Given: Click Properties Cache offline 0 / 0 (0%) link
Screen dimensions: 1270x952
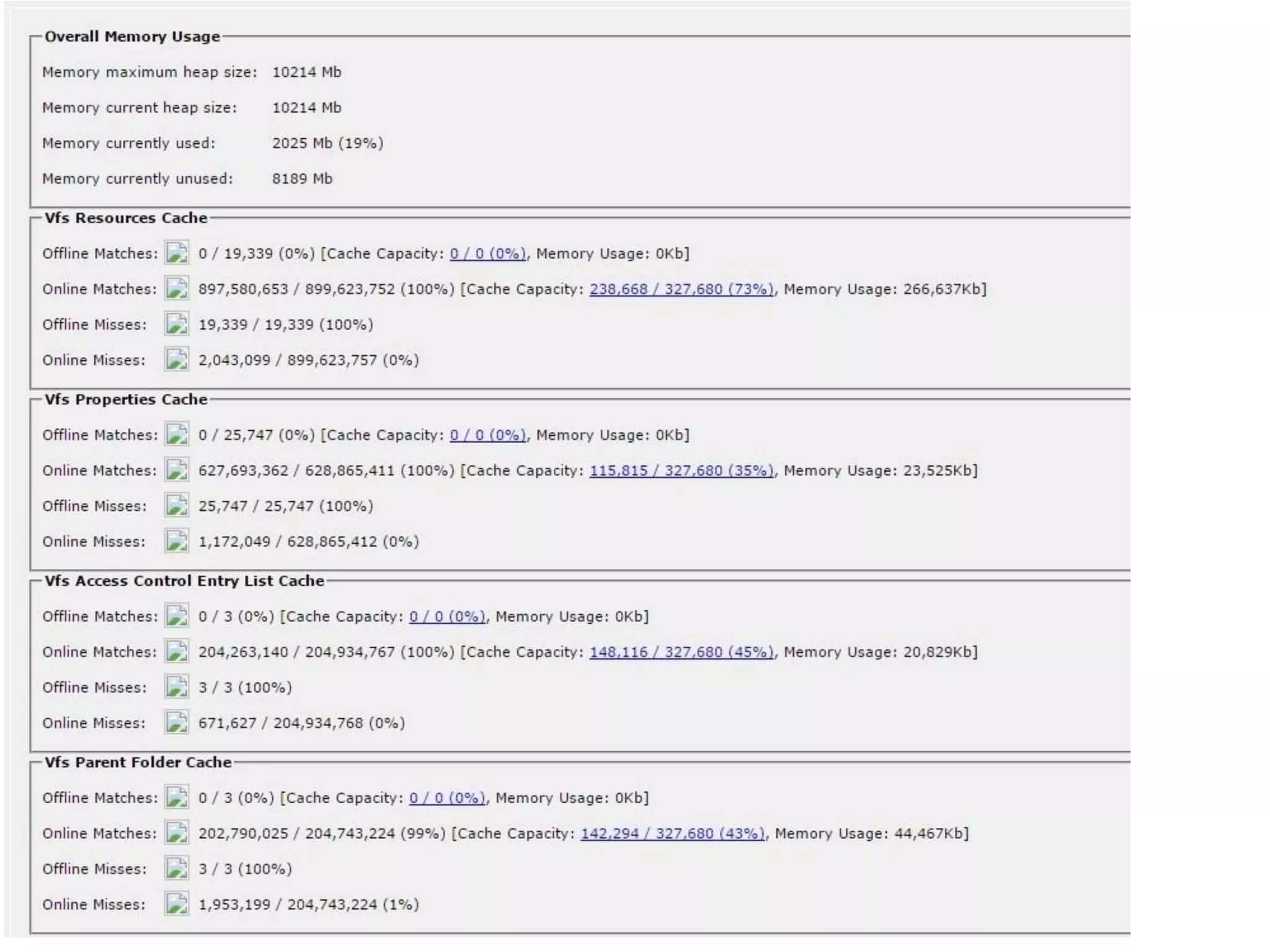Looking at the screenshot, I should click(x=488, y=435).
